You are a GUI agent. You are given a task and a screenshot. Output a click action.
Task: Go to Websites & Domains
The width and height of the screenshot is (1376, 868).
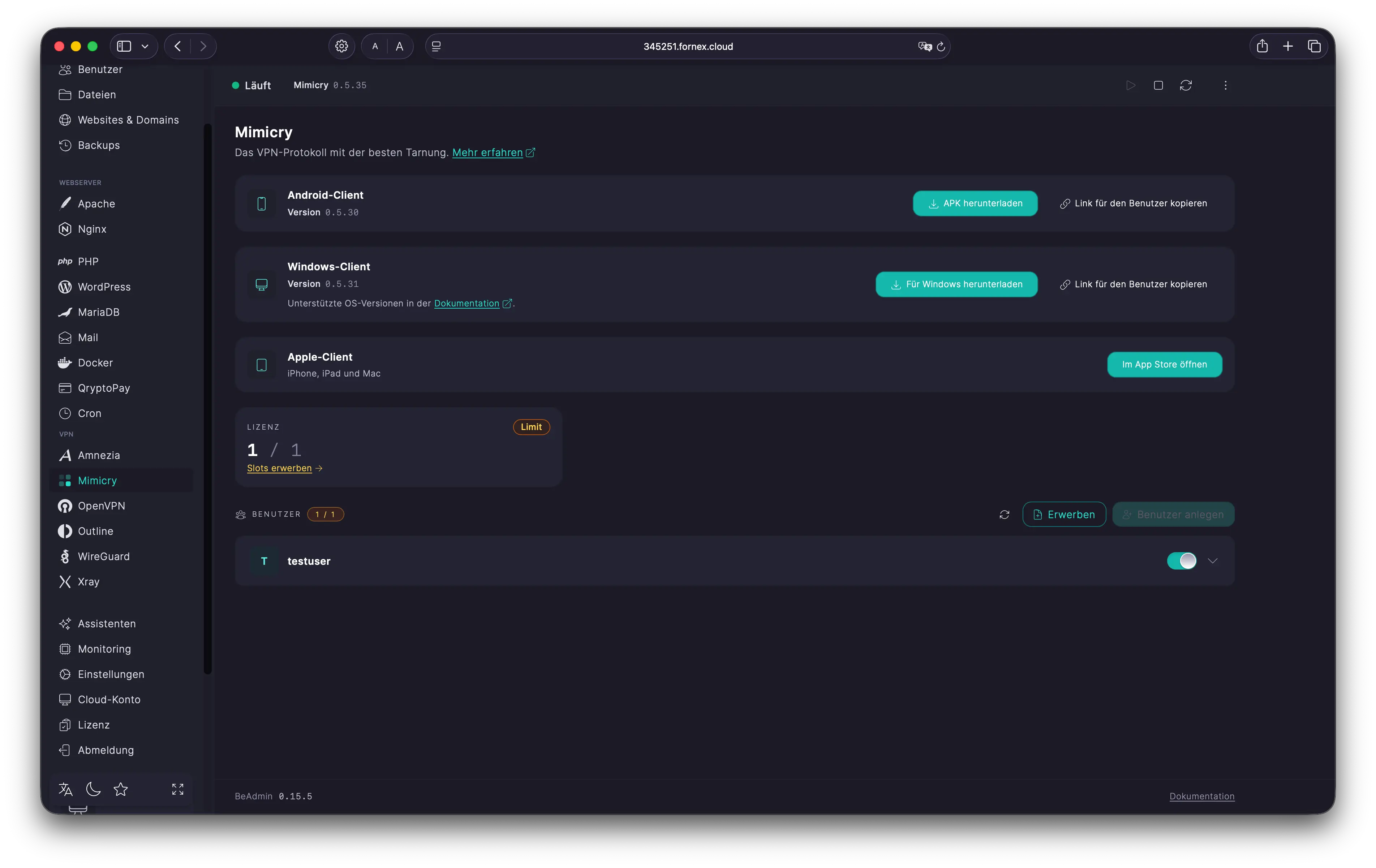coord(121,120)
